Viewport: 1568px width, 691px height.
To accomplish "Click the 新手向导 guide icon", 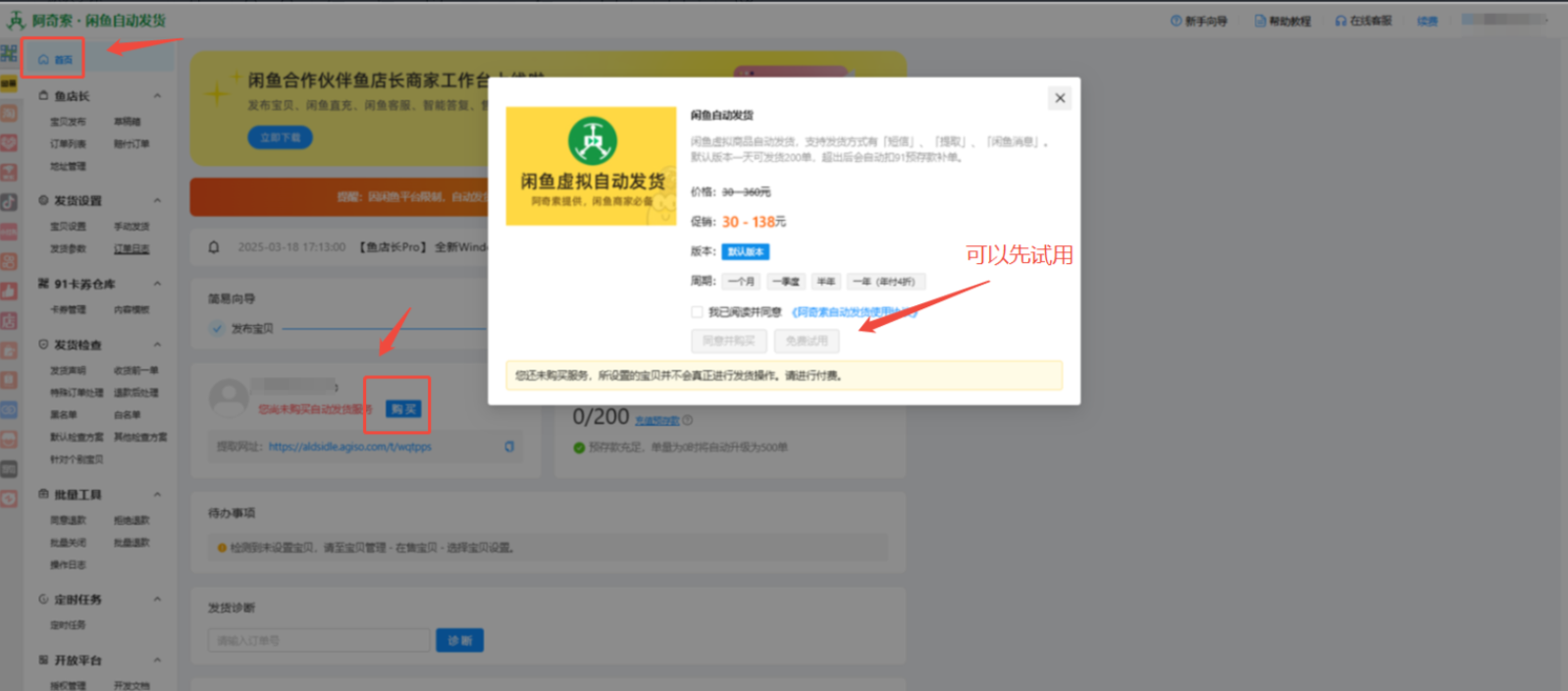I will click(1176, 21).
